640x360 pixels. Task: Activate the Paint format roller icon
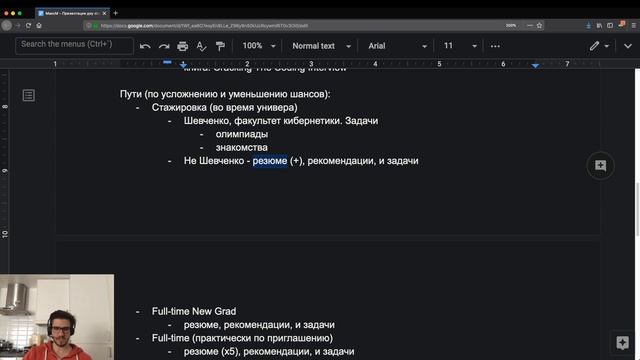[x=220, y=46]
